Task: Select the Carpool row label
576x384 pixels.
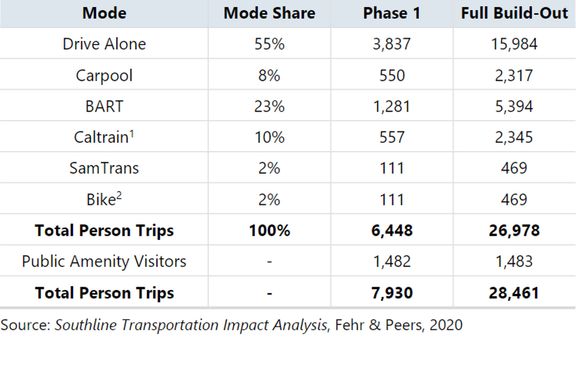Action: click(x=104, y=75)
